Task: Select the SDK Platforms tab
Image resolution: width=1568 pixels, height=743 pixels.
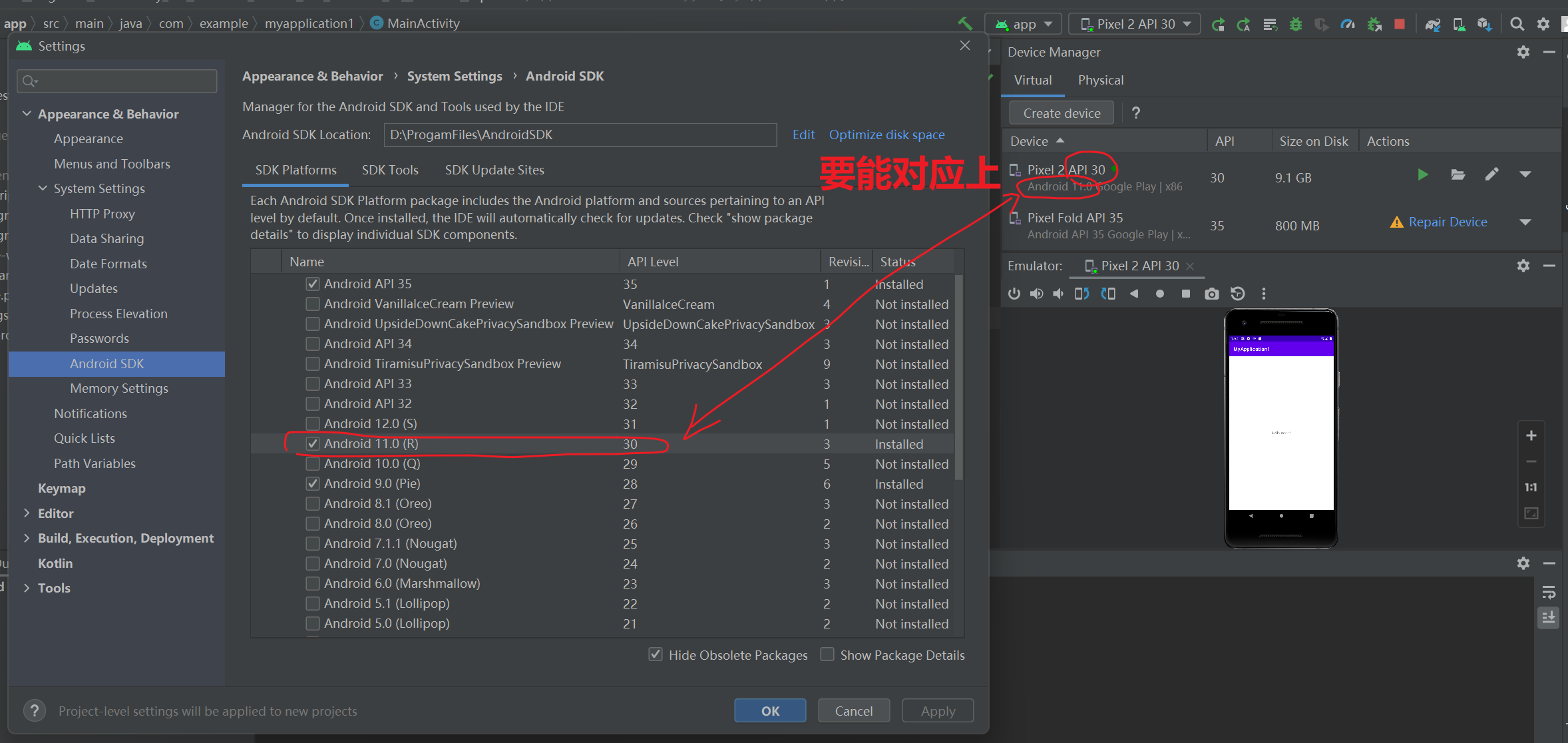Action: (295, 170)
